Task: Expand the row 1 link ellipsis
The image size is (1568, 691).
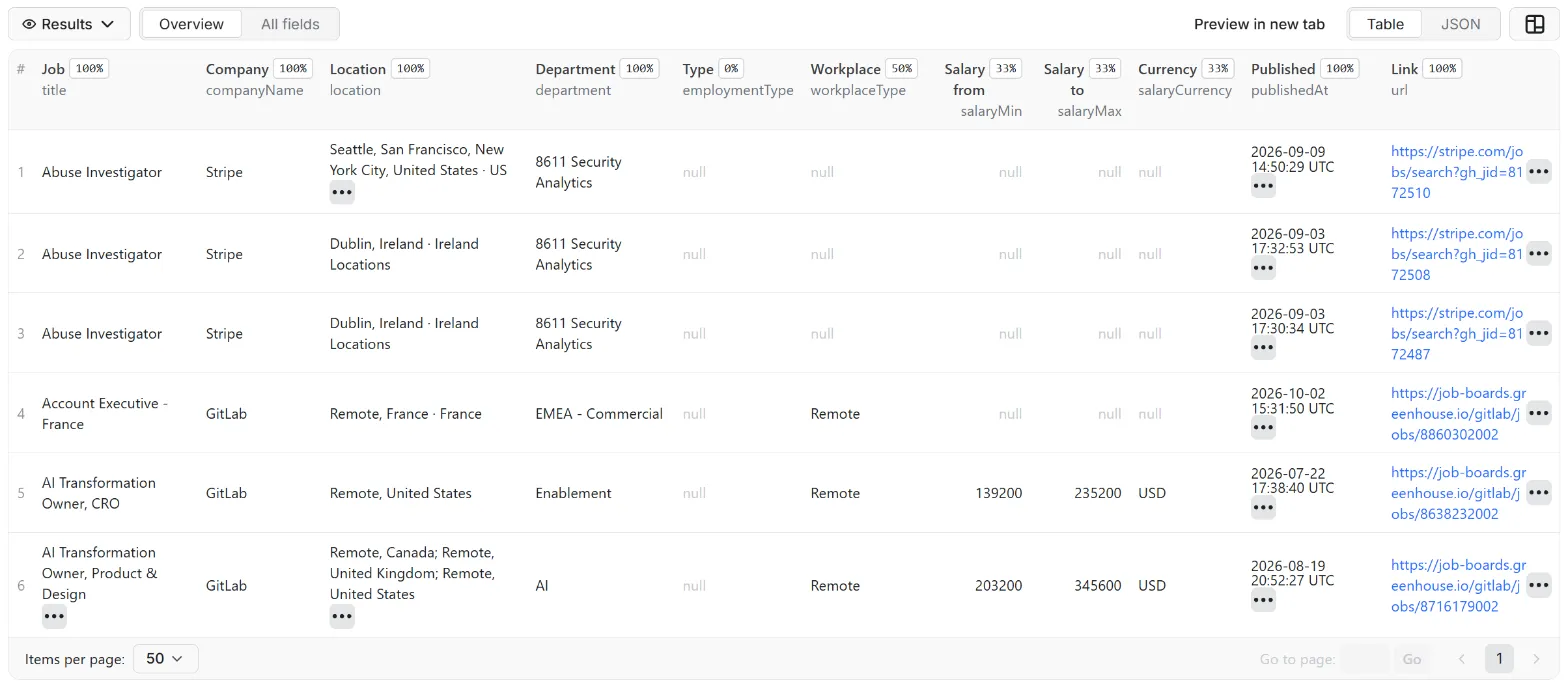Action: click(x=1539, y=172)
